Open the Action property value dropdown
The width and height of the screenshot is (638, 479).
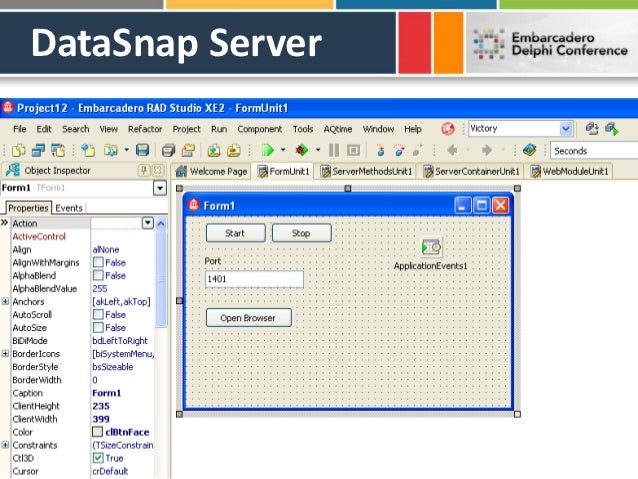148,223
